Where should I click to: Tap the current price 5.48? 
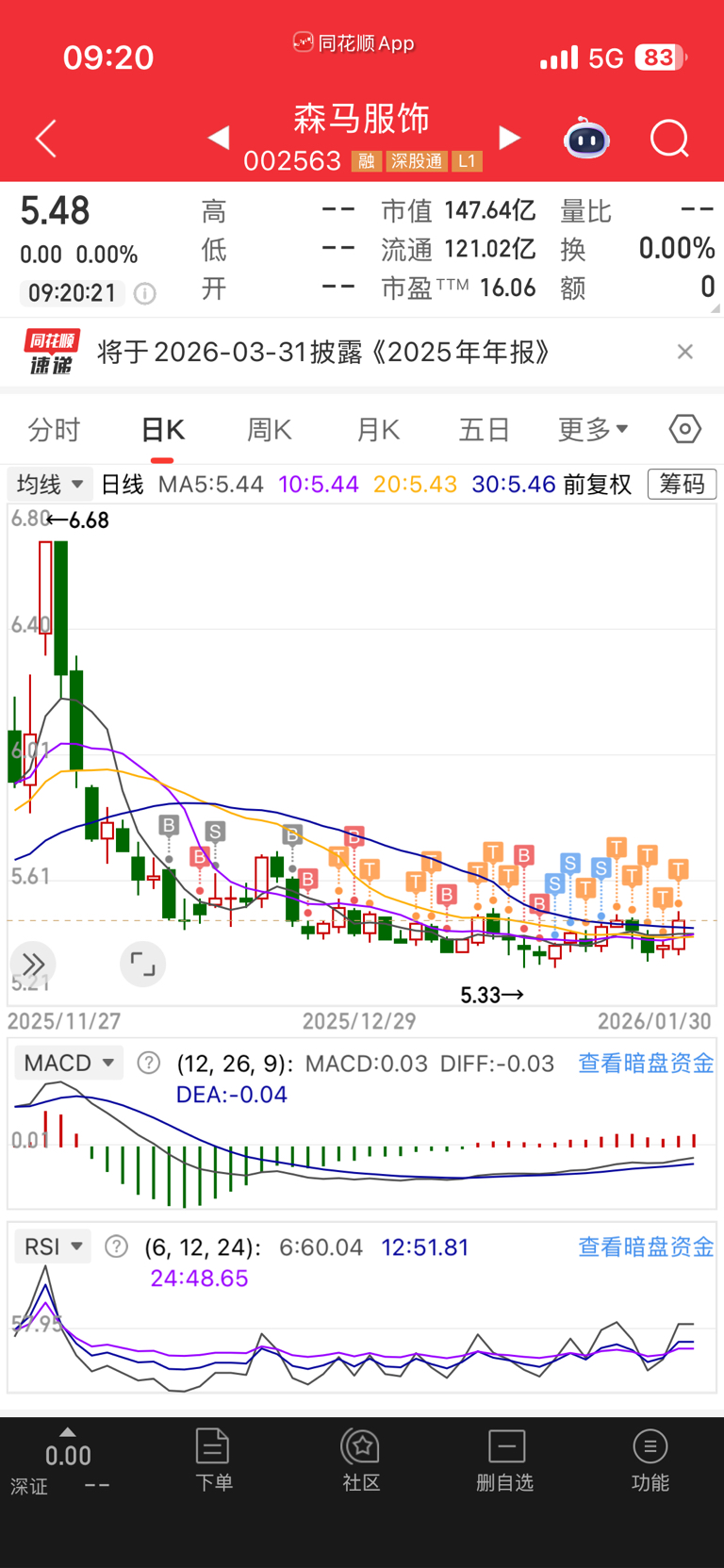click(x=55, y=211)
